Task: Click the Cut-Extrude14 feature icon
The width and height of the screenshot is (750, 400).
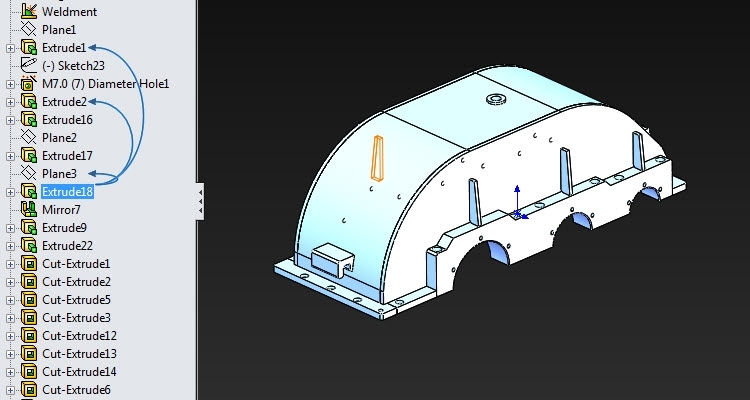Action: tap(29, 372)
